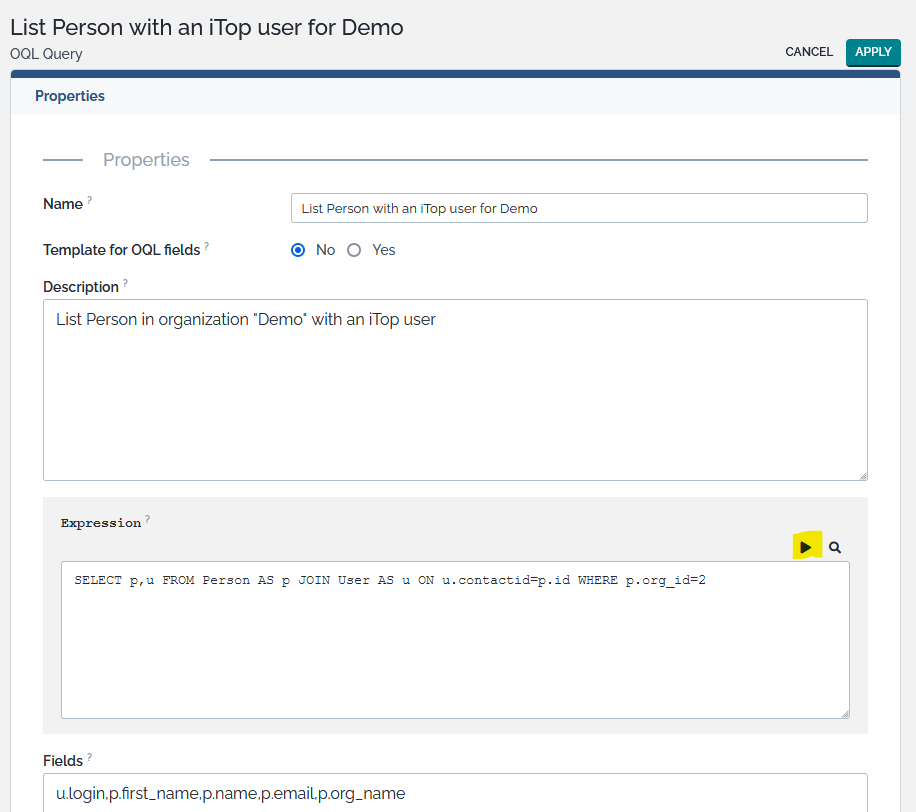Select the 'No' radio button
The image size is (916, 812).
point(298,250)
